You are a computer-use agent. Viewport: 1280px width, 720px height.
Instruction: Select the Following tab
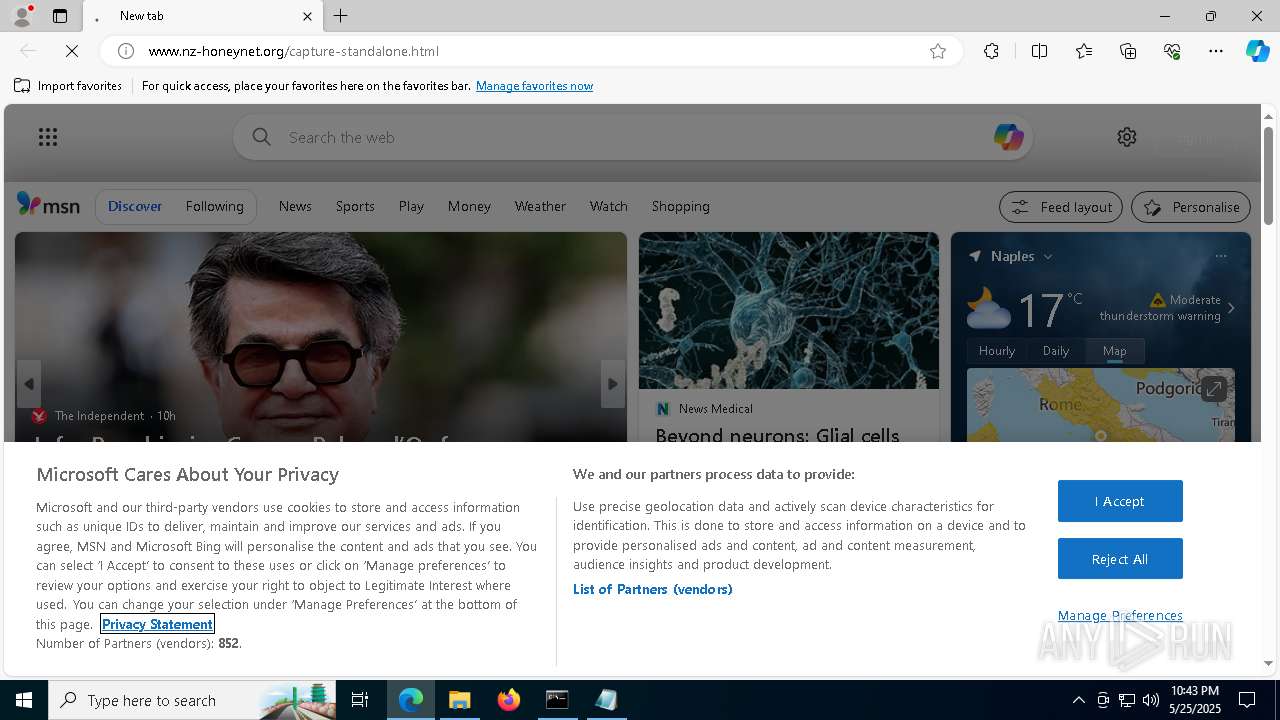[214, 206]
